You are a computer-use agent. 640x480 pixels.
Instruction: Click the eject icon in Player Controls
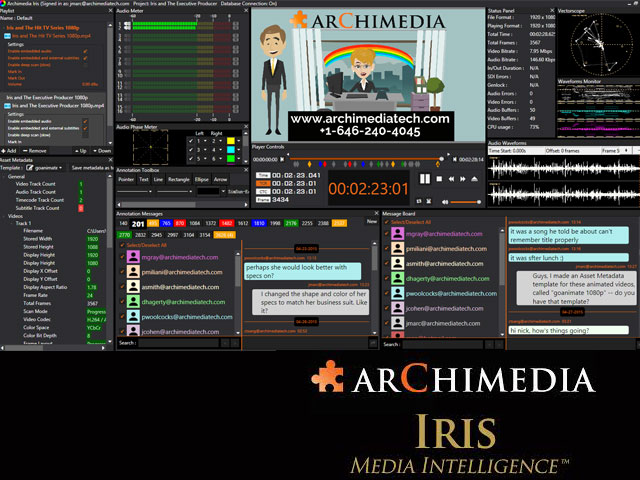(x=474, y=179)
